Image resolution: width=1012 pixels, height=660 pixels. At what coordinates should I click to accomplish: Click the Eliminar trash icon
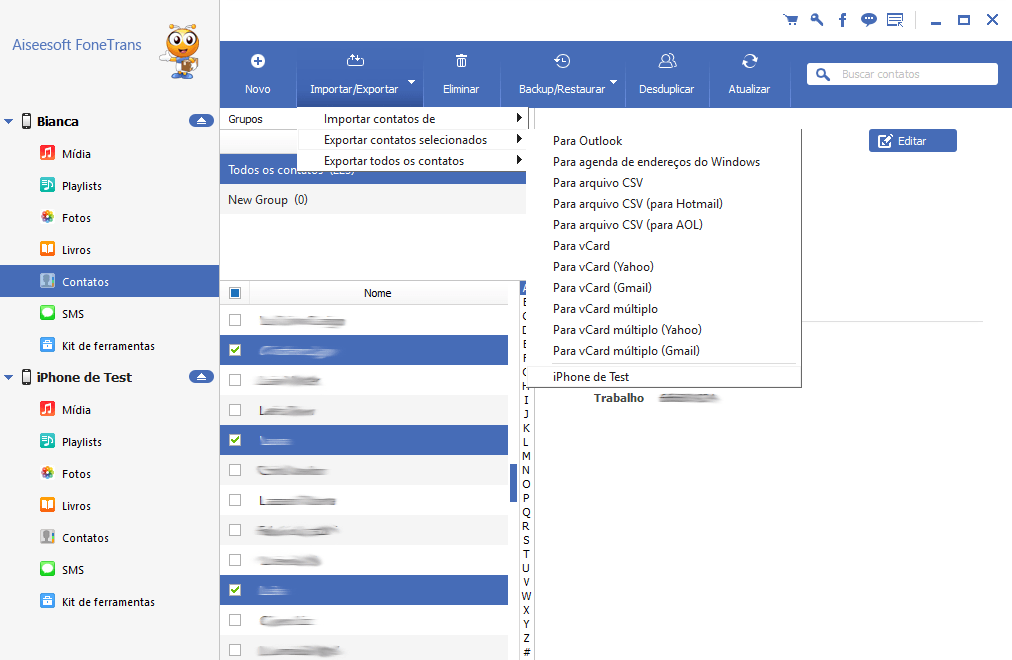461,62
